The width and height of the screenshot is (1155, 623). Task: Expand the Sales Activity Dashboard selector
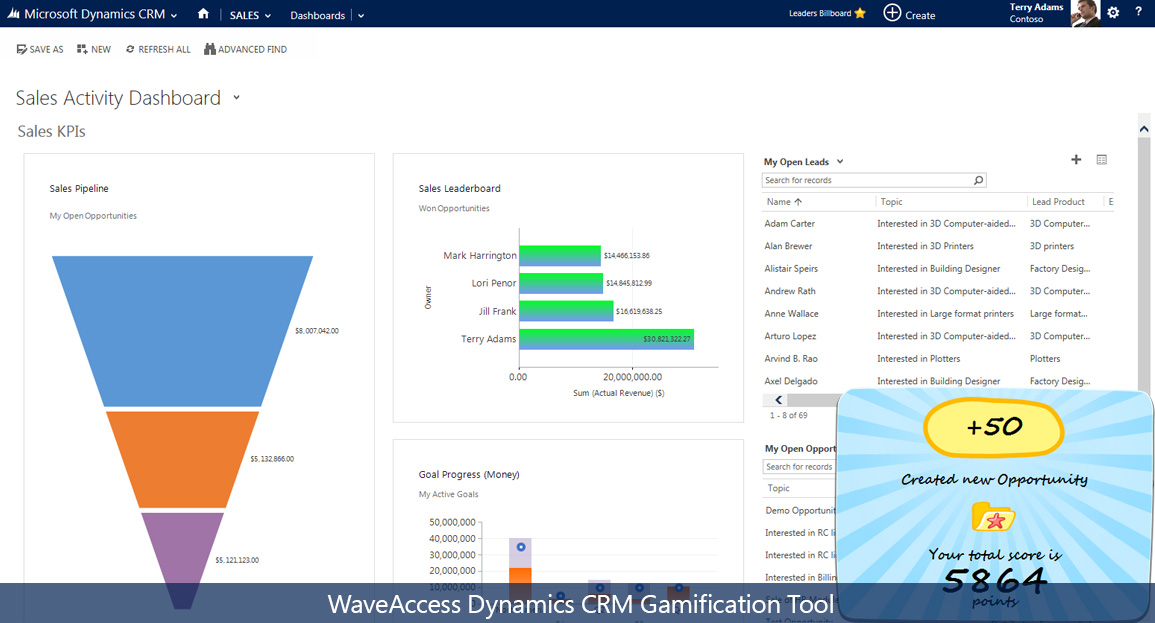236,97
